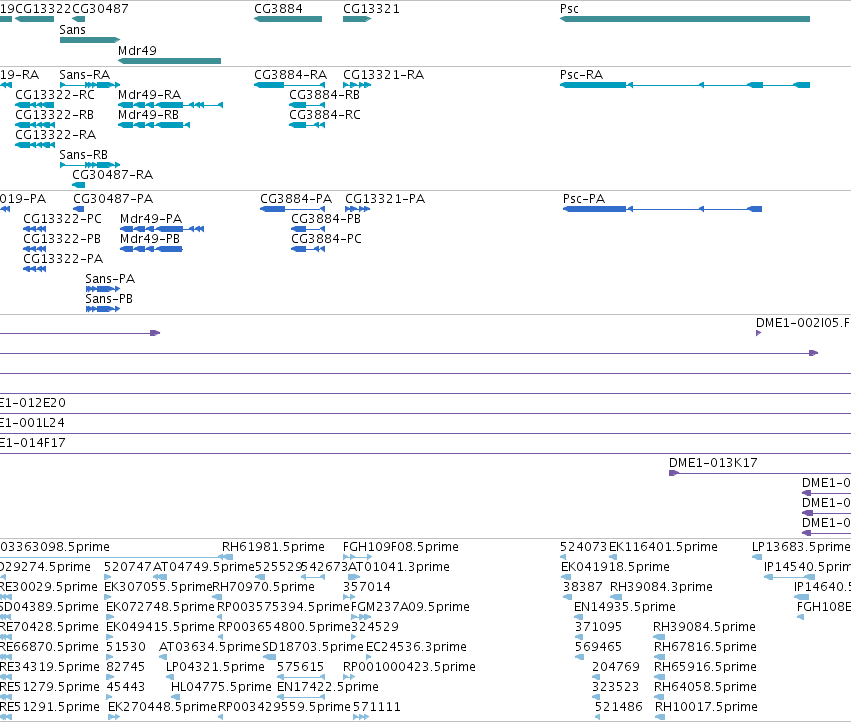
Task: Click the EK041918.5prime EST
Action: [566, 577]
